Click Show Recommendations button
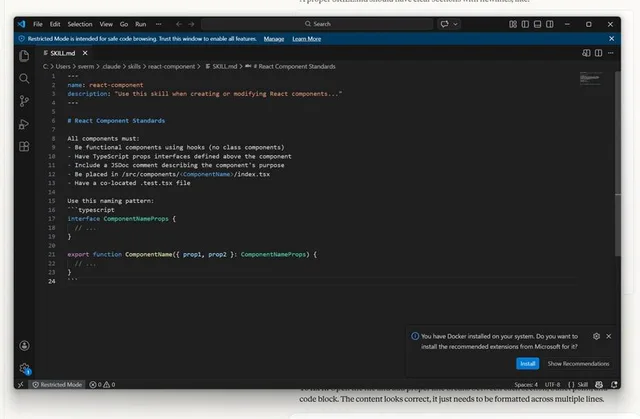This screenshot has height=419, width=640. click(578, 364)
